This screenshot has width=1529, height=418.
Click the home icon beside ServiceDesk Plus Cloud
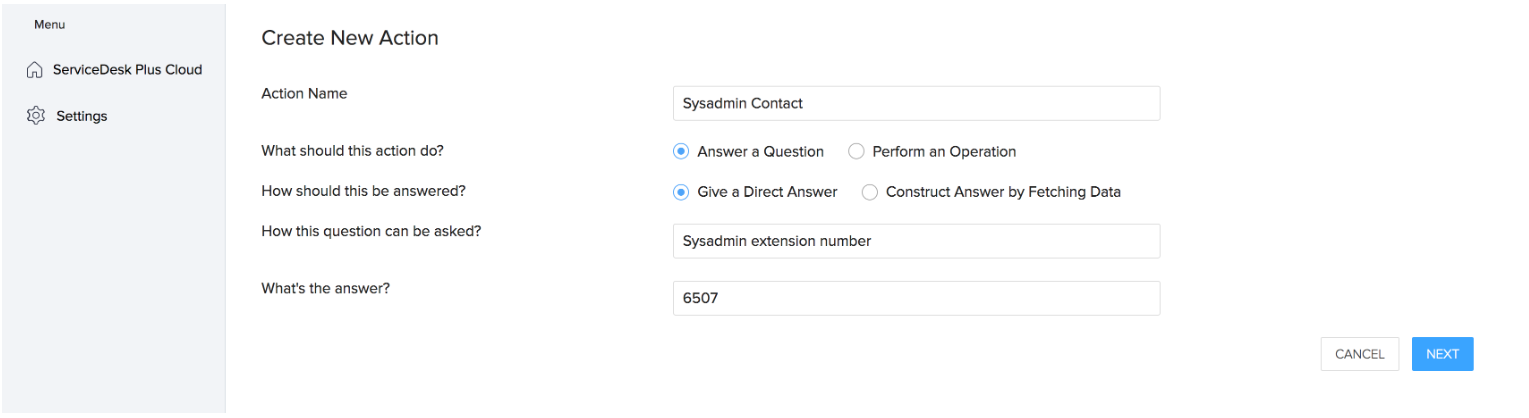35,70
